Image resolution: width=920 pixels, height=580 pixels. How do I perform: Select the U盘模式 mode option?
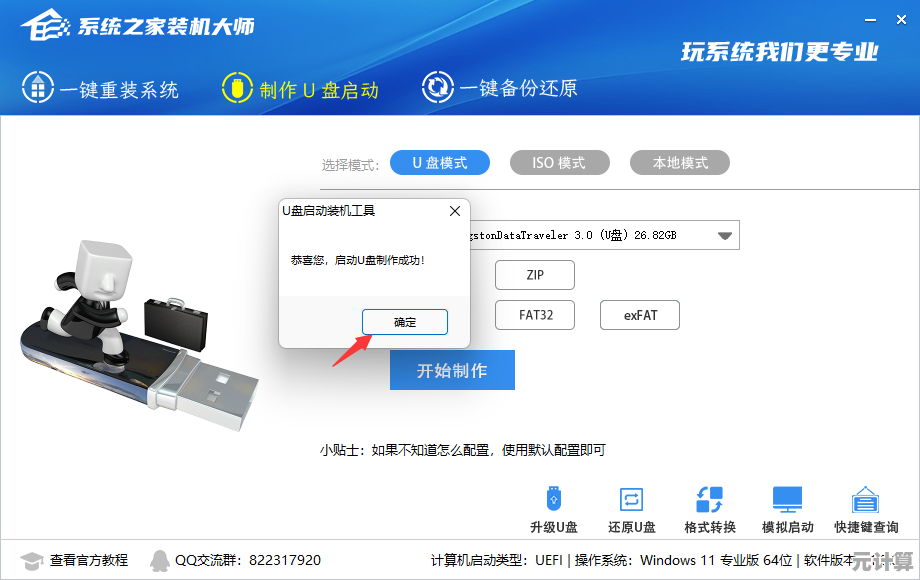pyautogui.click(x=440, y=162)
